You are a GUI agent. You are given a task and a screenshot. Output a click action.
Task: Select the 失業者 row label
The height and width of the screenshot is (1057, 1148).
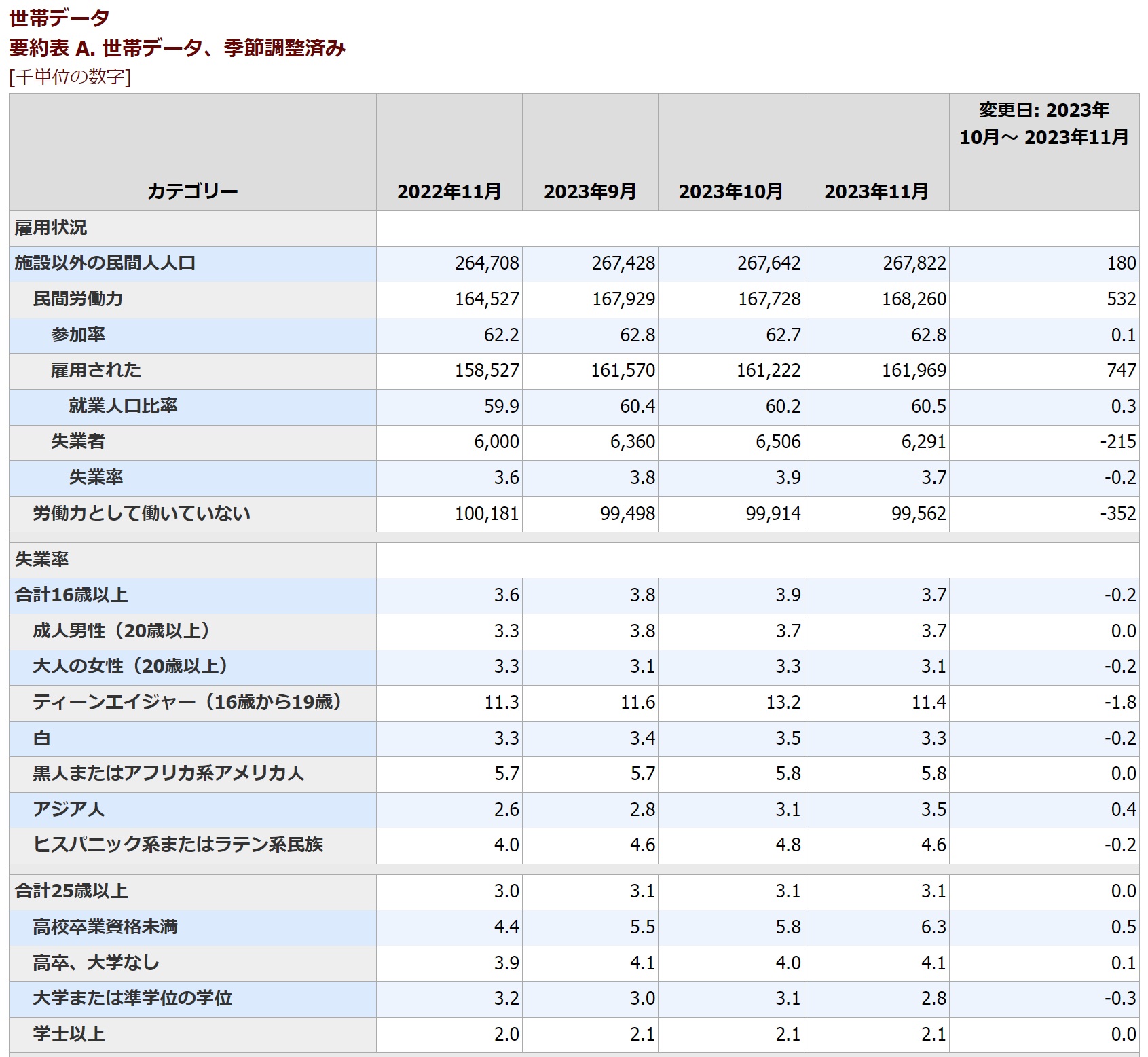77,442
